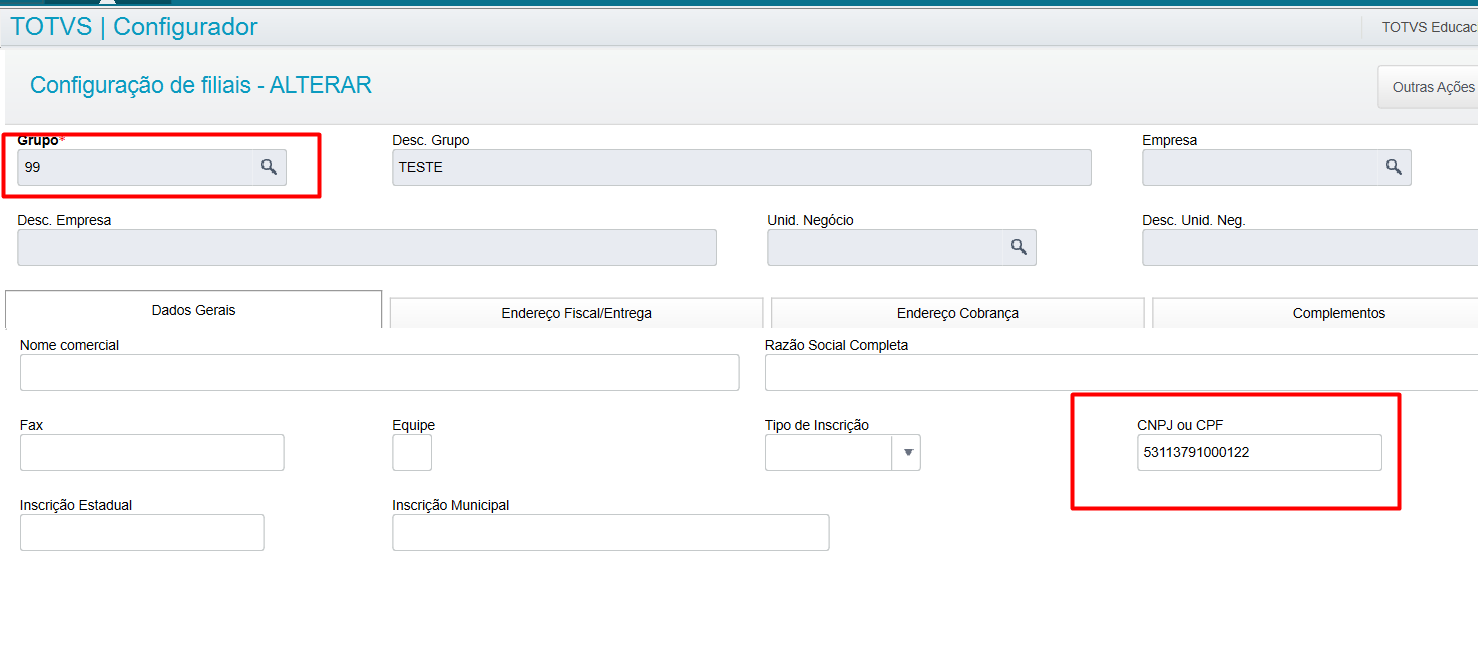
Task: Open the Empresa lookup magnifier icon
Action: tap(1394, 167)
